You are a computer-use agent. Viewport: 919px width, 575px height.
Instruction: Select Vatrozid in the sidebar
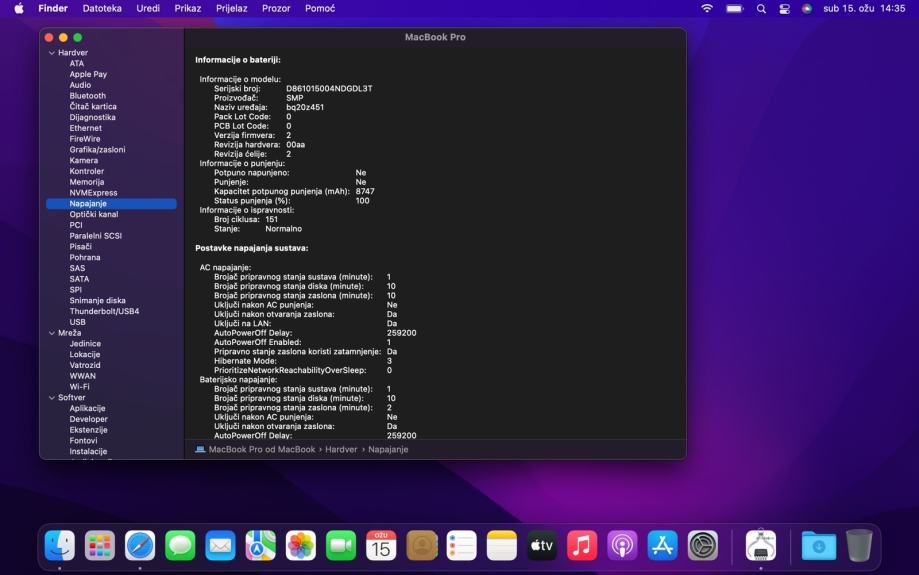point(85,365)
